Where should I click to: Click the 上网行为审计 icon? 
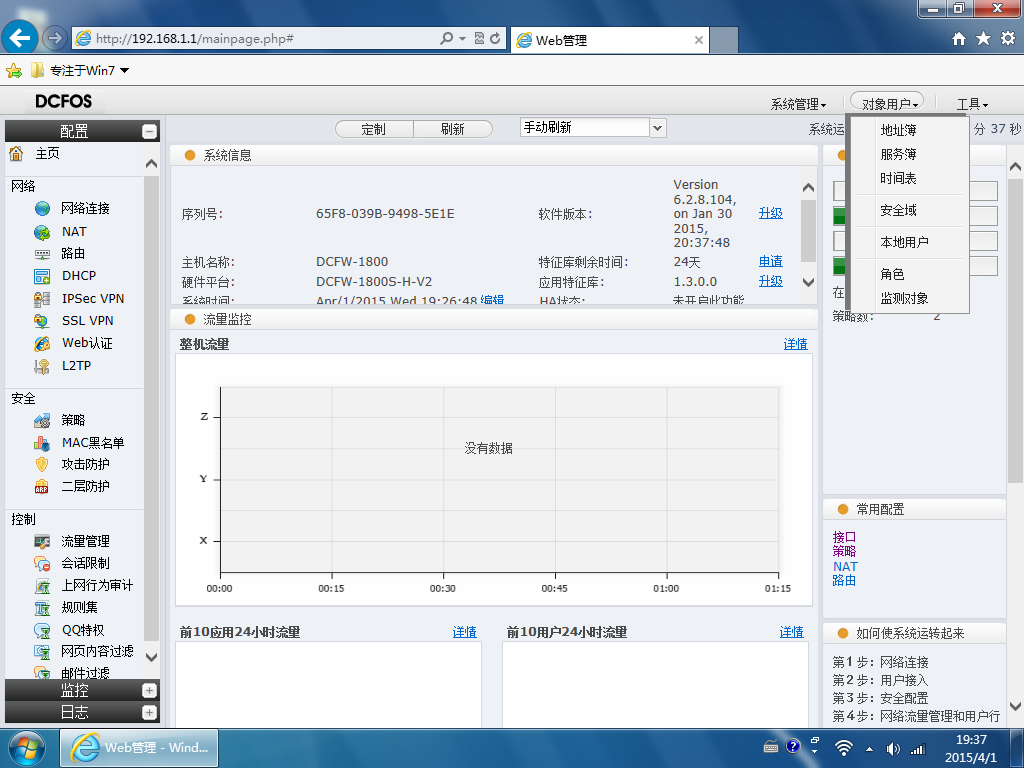click(x=42, y=586)
